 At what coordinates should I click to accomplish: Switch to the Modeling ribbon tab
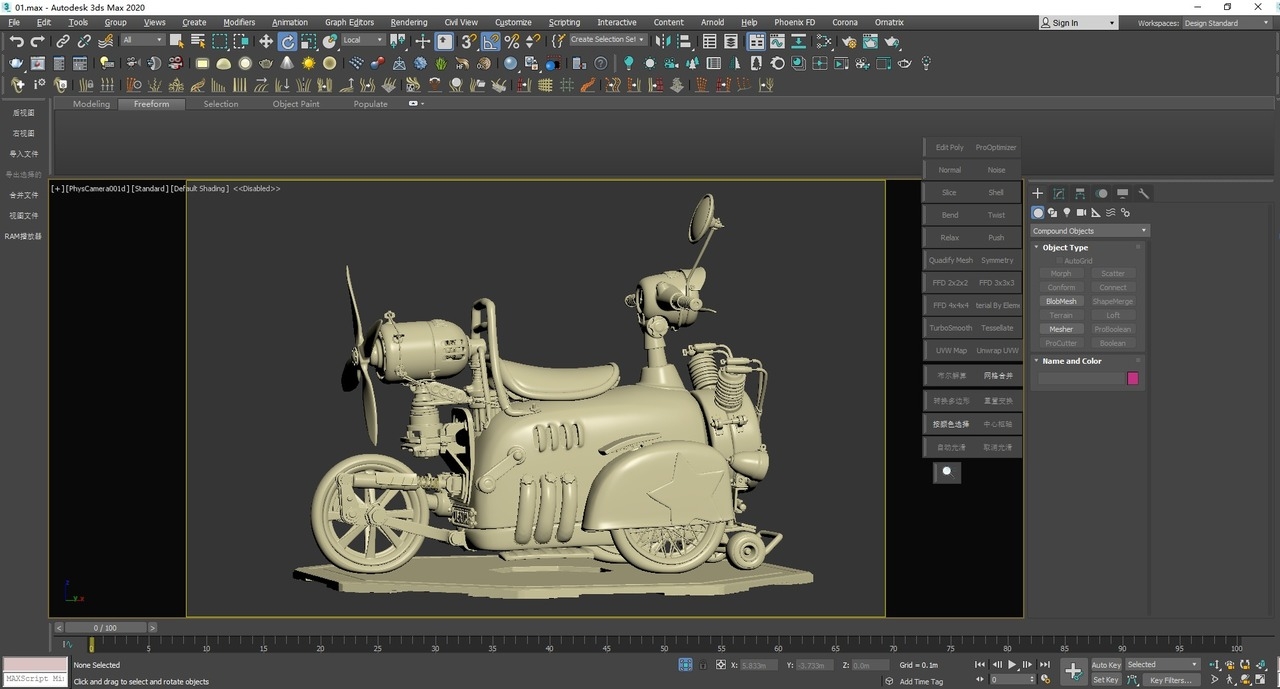(91, 104)
